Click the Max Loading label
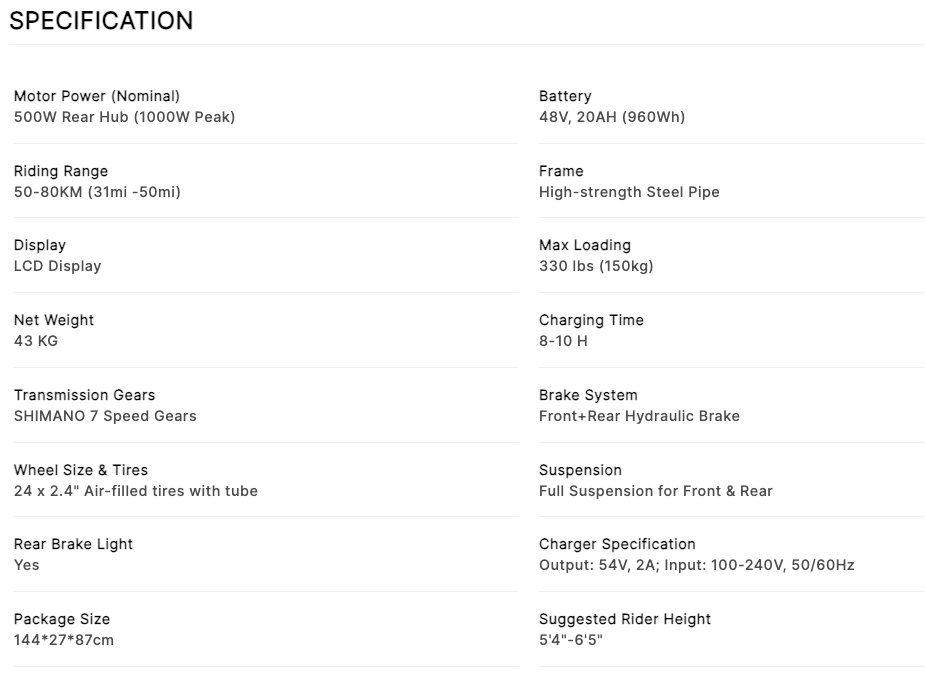 (x=584, y=245)
